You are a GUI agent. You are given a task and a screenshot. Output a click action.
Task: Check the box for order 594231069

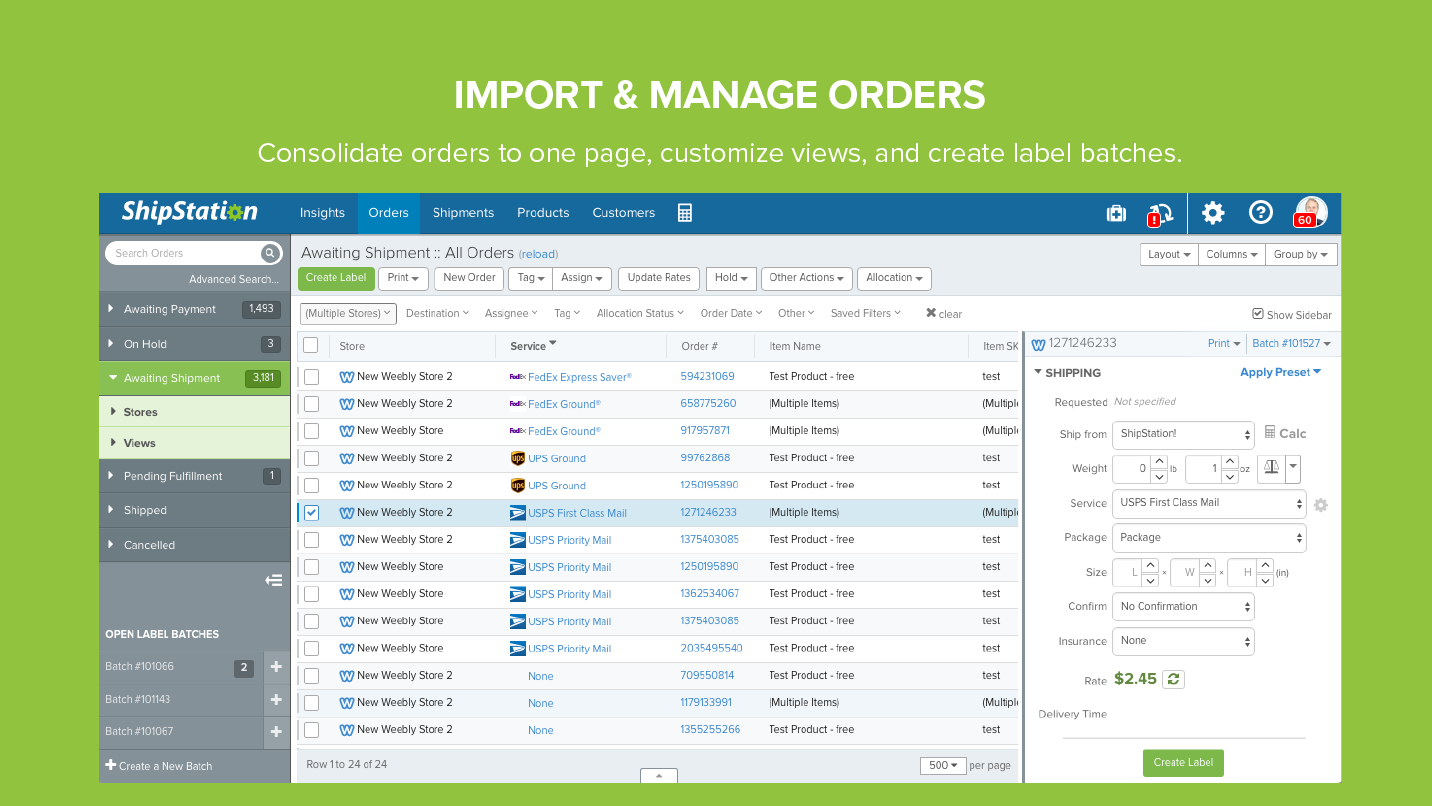(x=312, y=377)
